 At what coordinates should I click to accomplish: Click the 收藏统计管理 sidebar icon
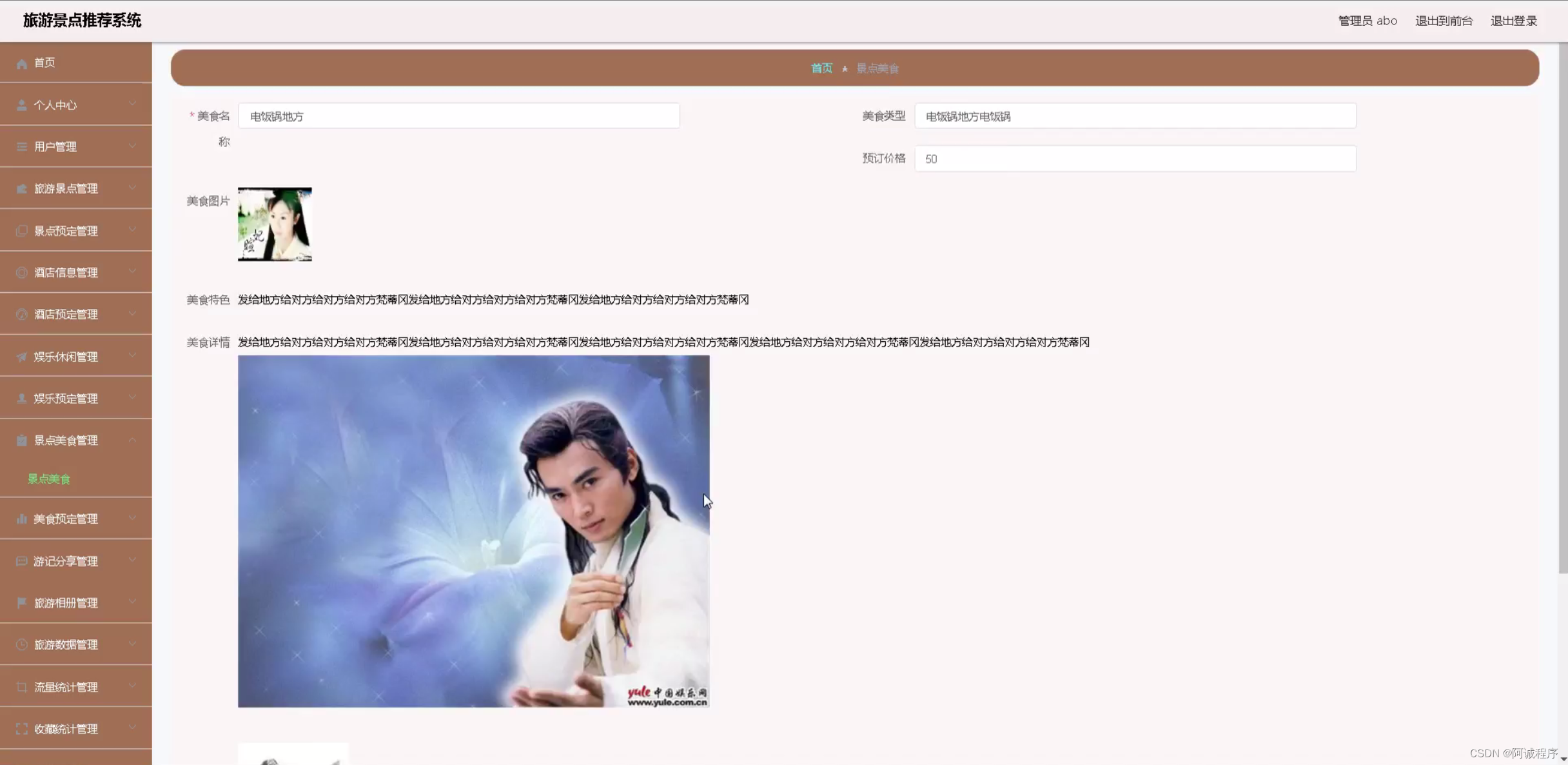[21, 728]
